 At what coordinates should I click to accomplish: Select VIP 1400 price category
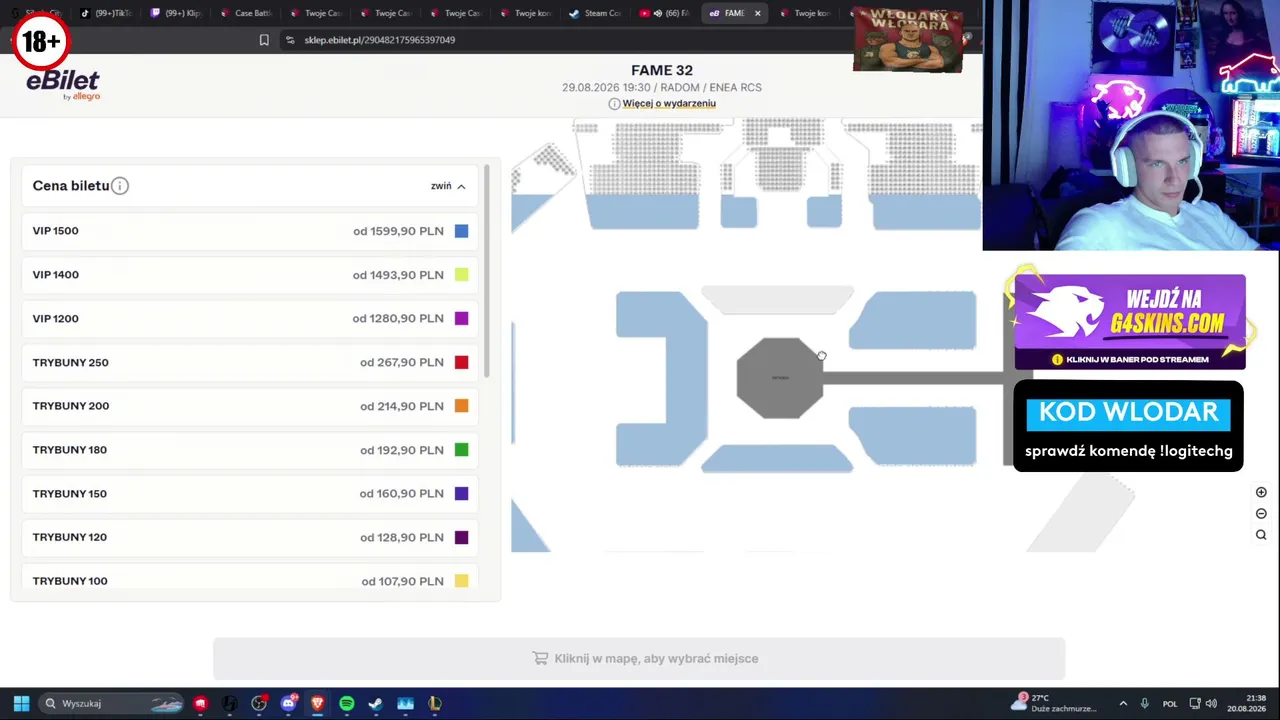pos(250,275)
